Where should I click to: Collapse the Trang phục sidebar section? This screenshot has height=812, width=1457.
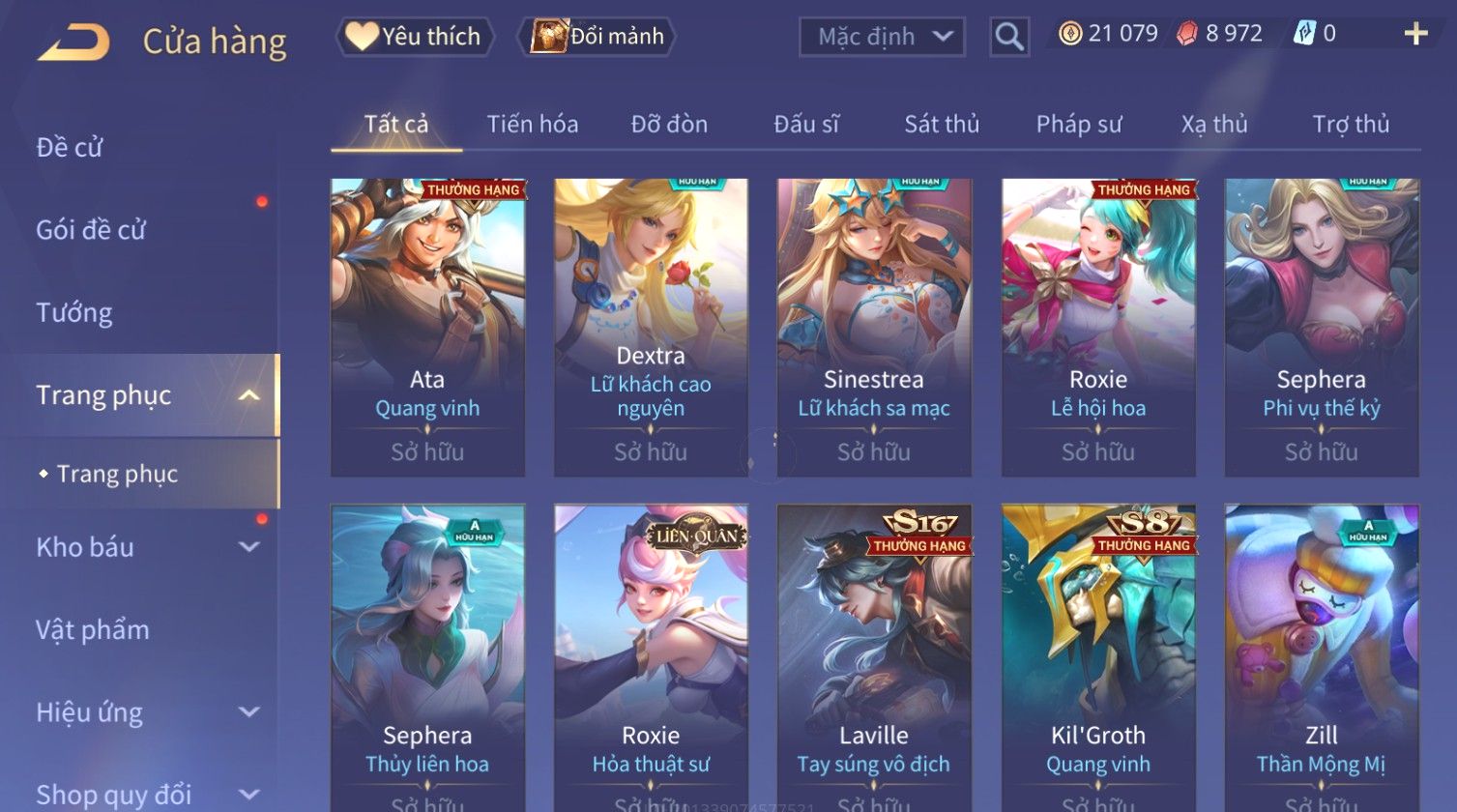248,395
